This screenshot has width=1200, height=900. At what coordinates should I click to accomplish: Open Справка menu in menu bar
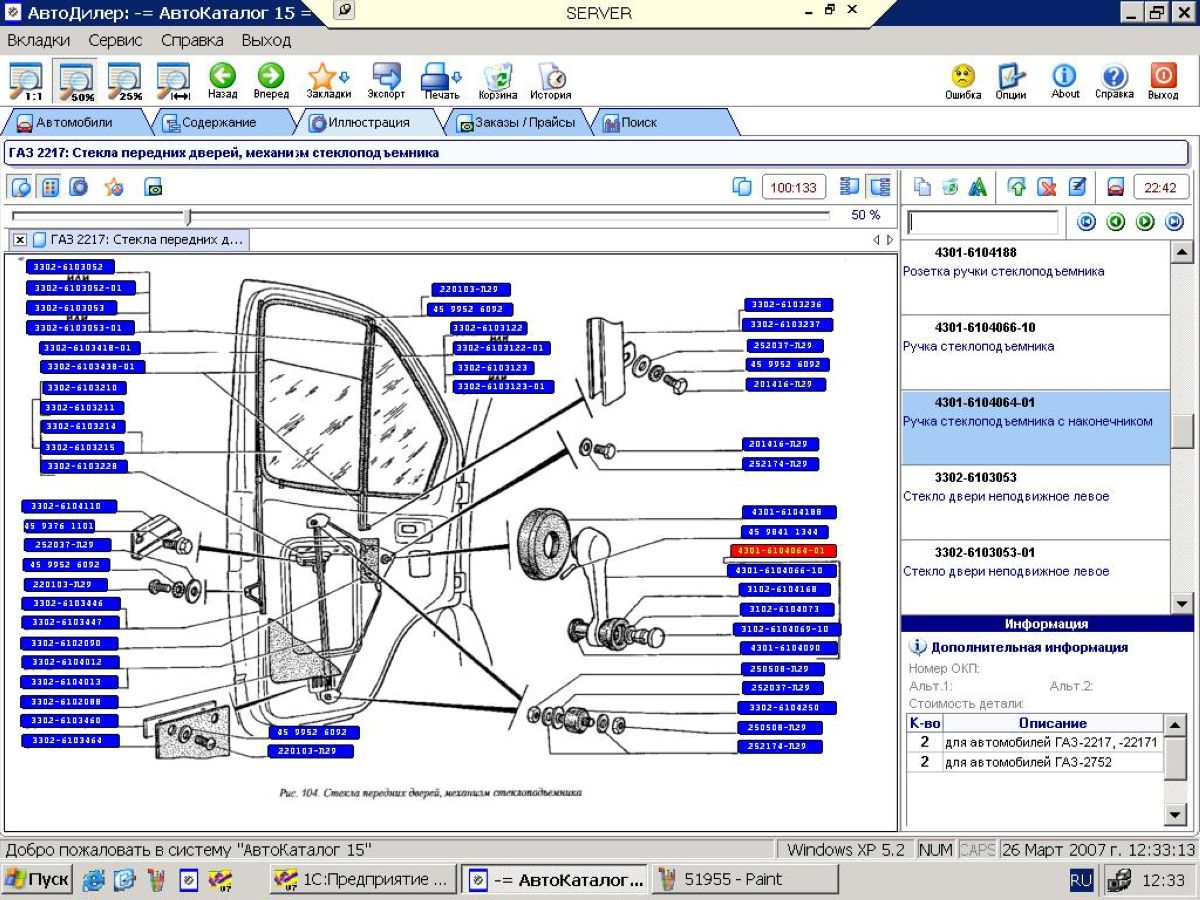[x=192, y=41]
